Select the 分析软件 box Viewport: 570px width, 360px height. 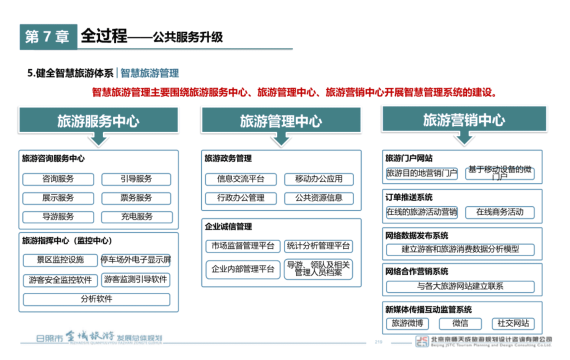tap(97, 300)
